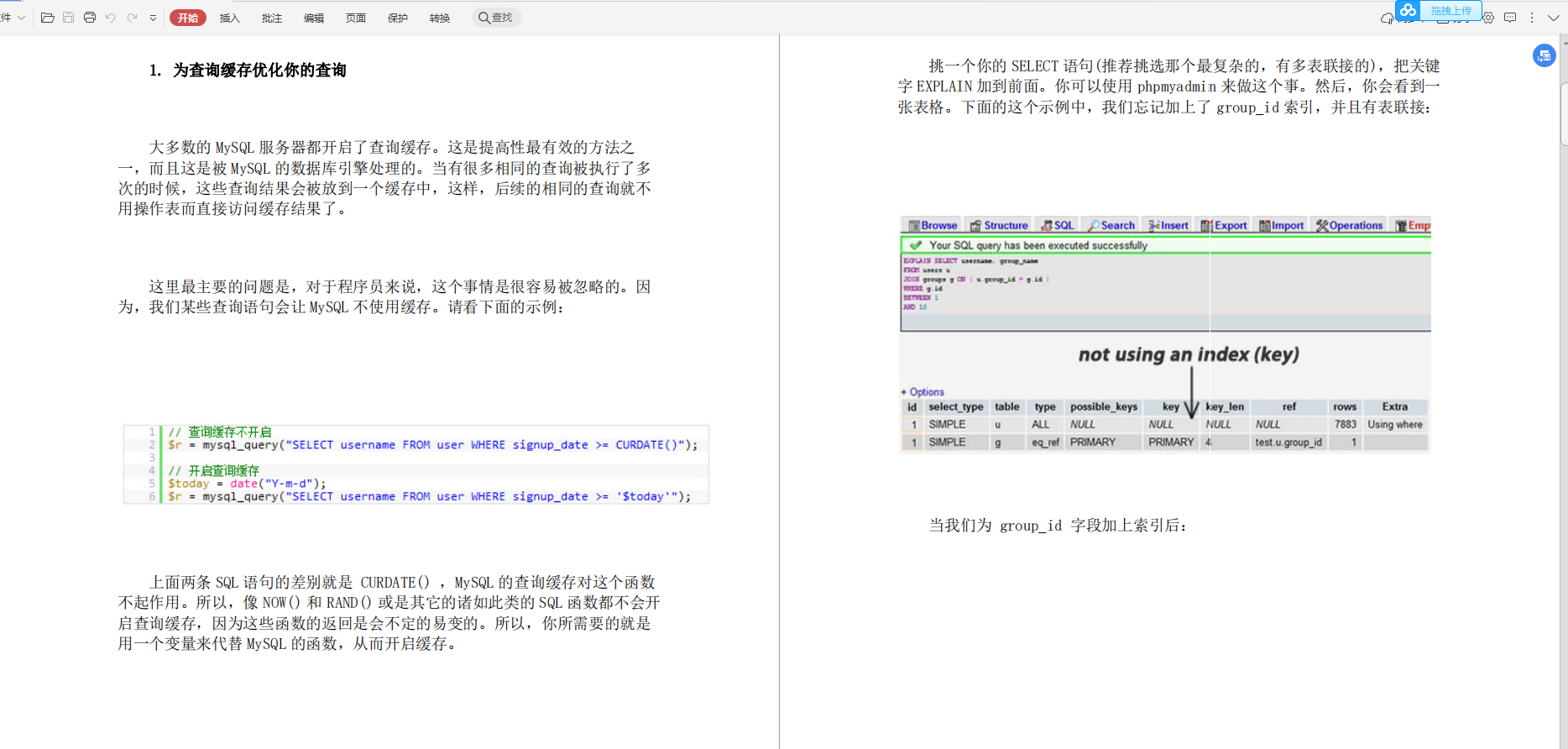The height and width of the screenshot is (749, 1568).
Task: Switch to the 编辑 tab
Action: coord(314,18)
